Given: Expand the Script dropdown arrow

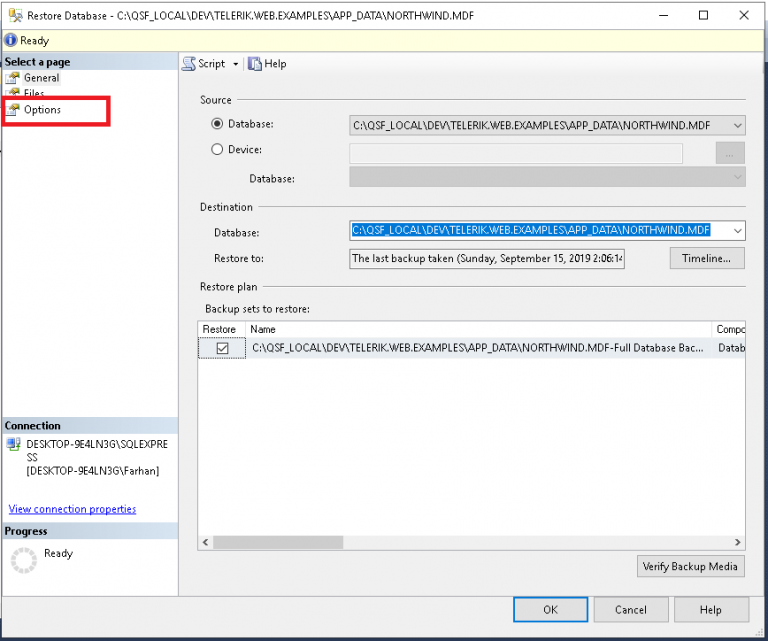Looking at the screenshot, I should pyautogui.click(x=236, y=64).
